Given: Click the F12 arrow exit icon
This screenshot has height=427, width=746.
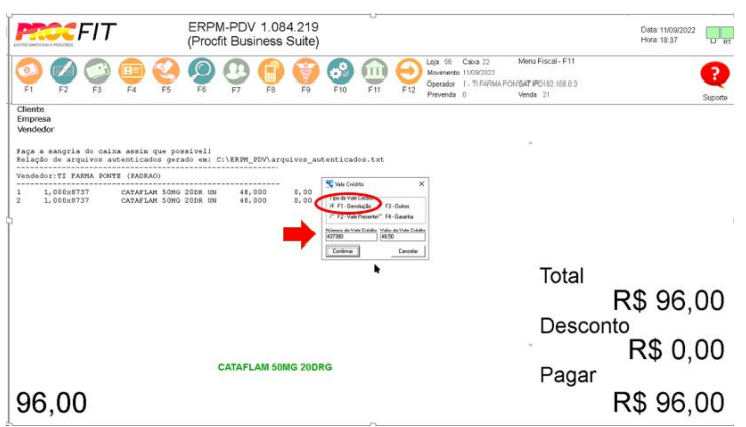Looking at the screenshot, I should [x=409, y=71].
